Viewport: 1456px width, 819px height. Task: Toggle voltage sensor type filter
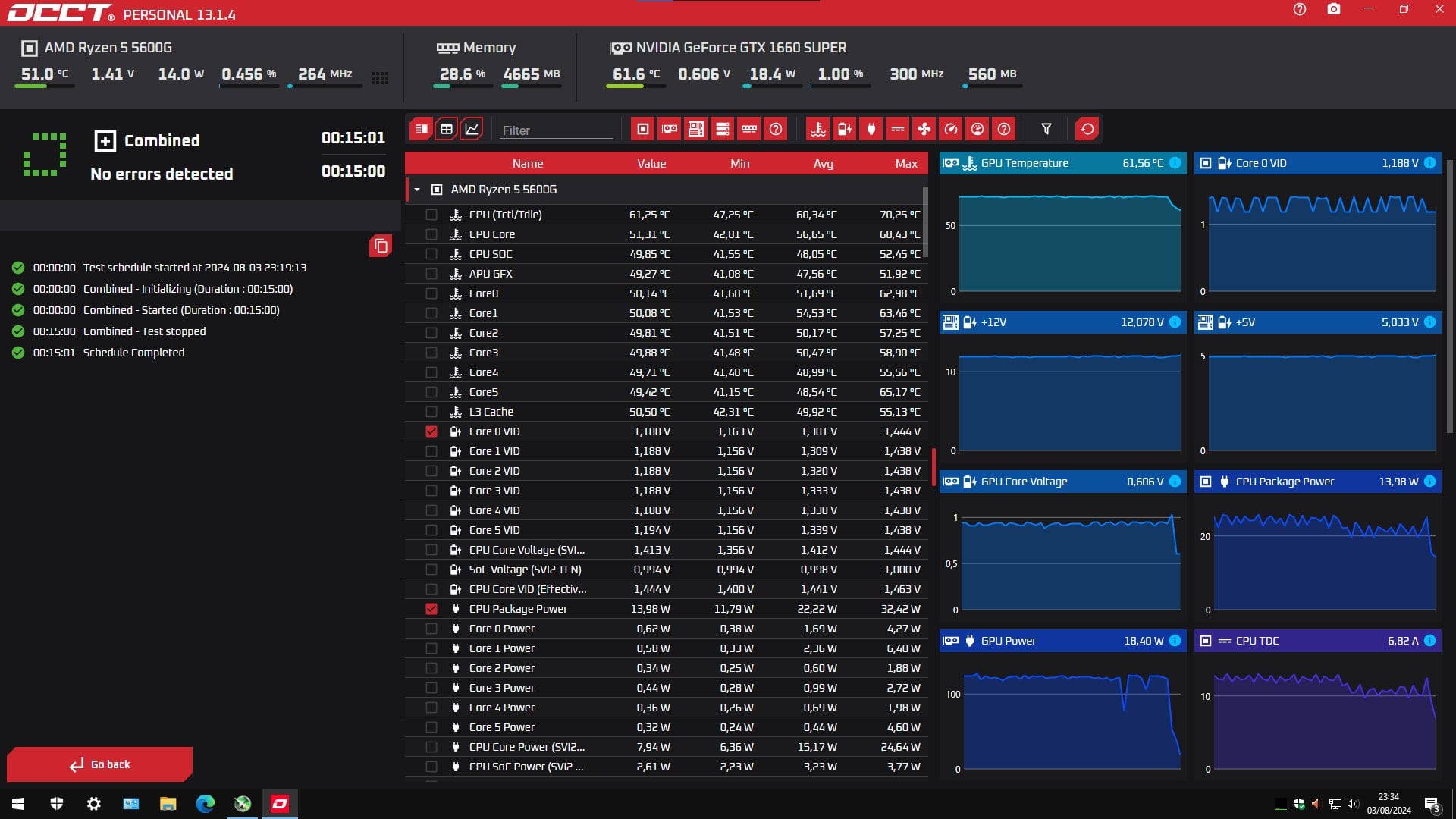[845, 129]
